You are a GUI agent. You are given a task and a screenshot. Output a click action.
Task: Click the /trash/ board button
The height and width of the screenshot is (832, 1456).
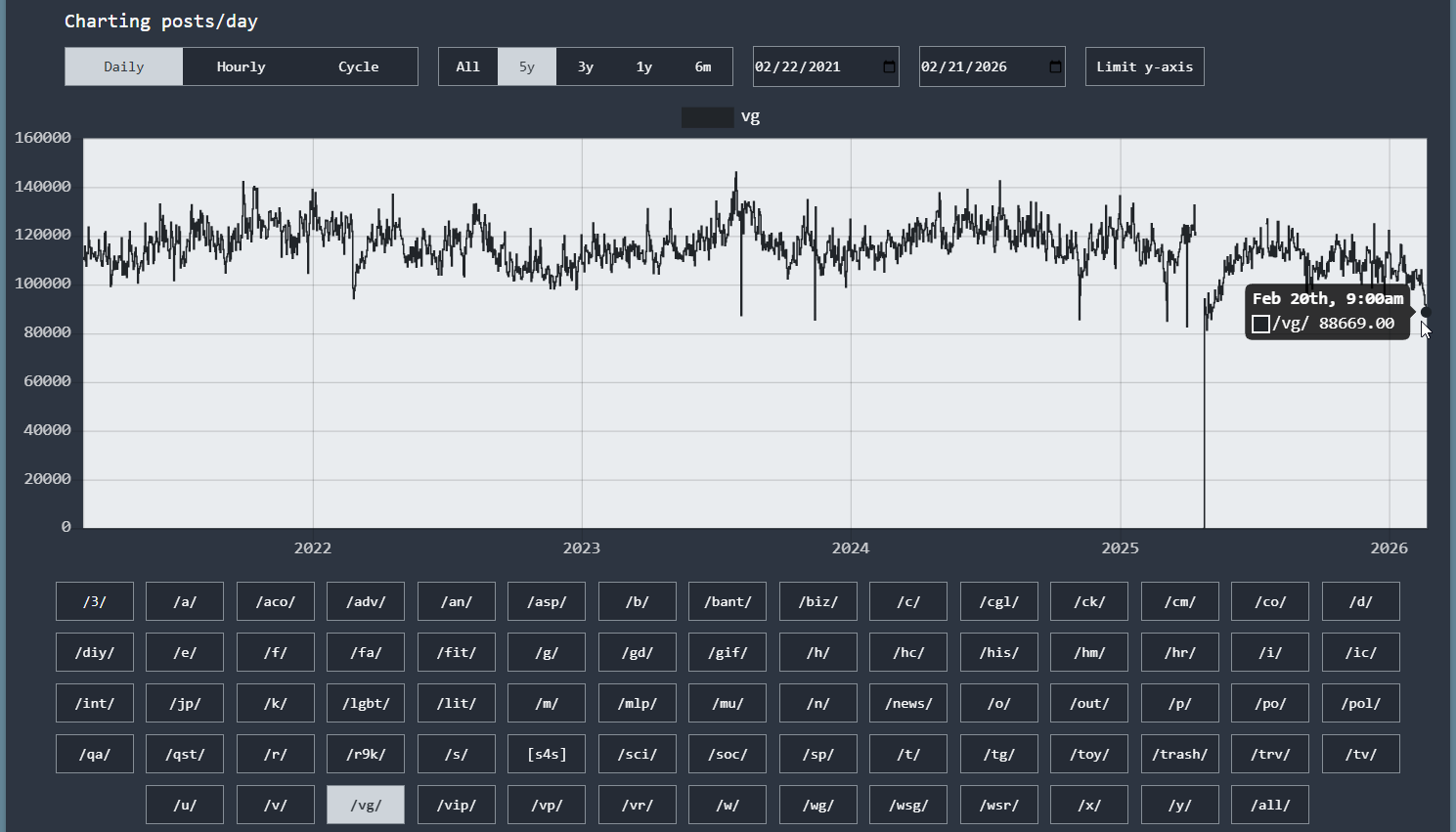[x=1180, y=754]
